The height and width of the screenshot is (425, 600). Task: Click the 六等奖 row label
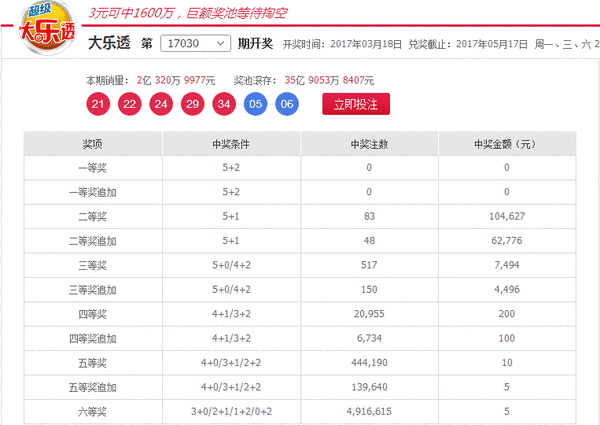click(93, 412)
